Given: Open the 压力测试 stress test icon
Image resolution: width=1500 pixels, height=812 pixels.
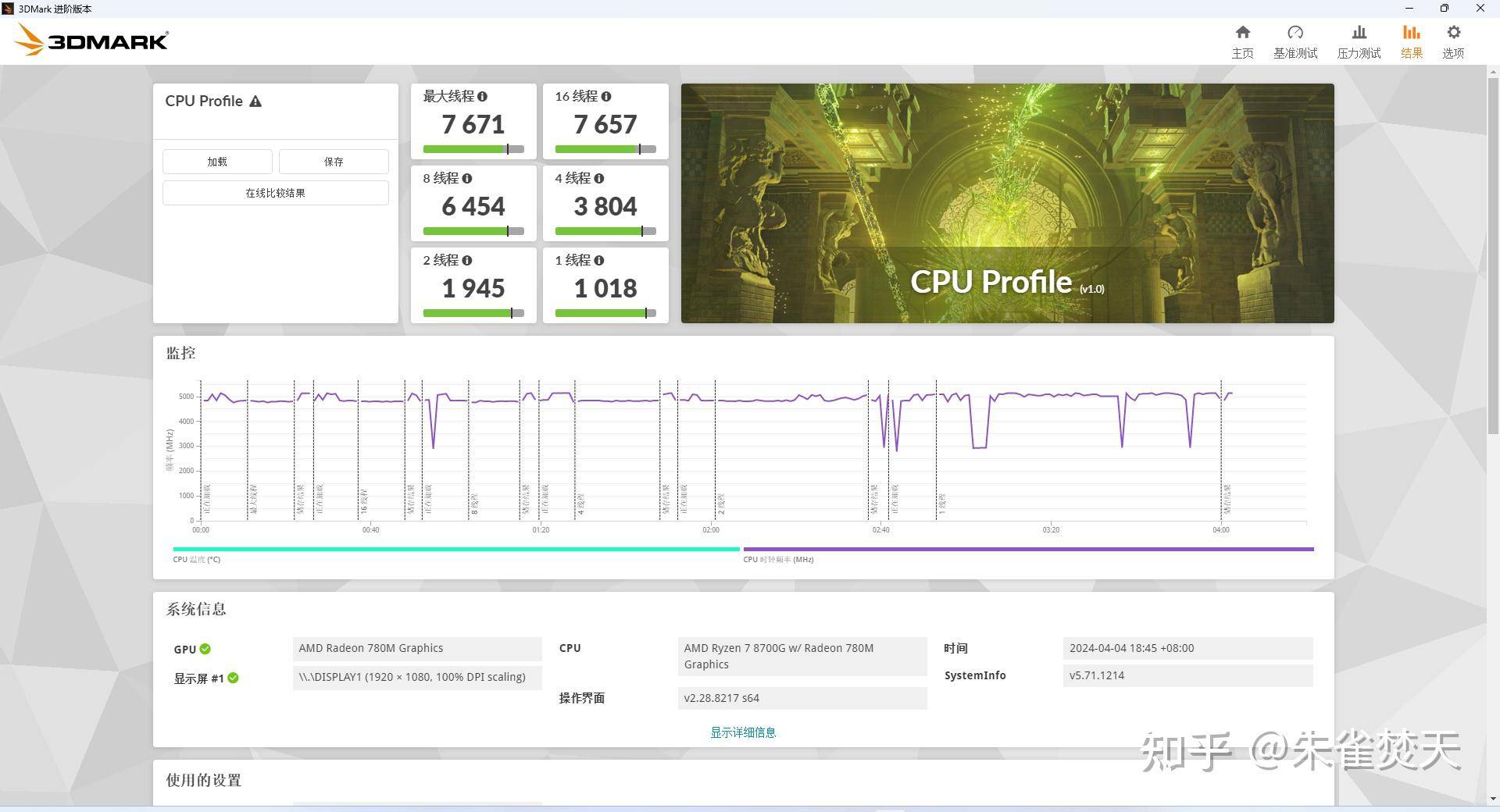Looking at the screenshot, I should (x=1359, y=32).
